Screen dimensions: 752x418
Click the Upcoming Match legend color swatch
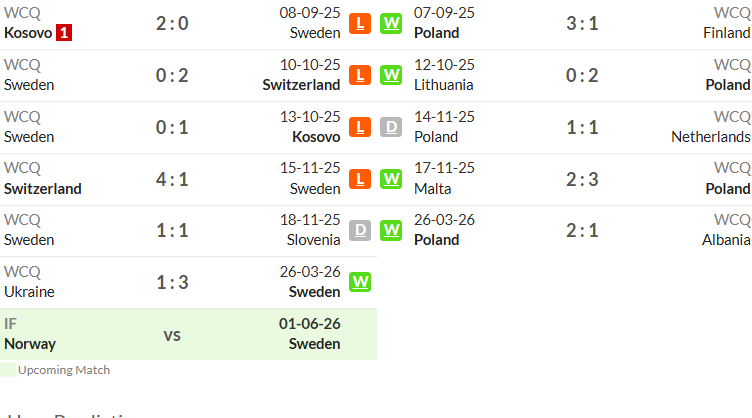(8, 370)
